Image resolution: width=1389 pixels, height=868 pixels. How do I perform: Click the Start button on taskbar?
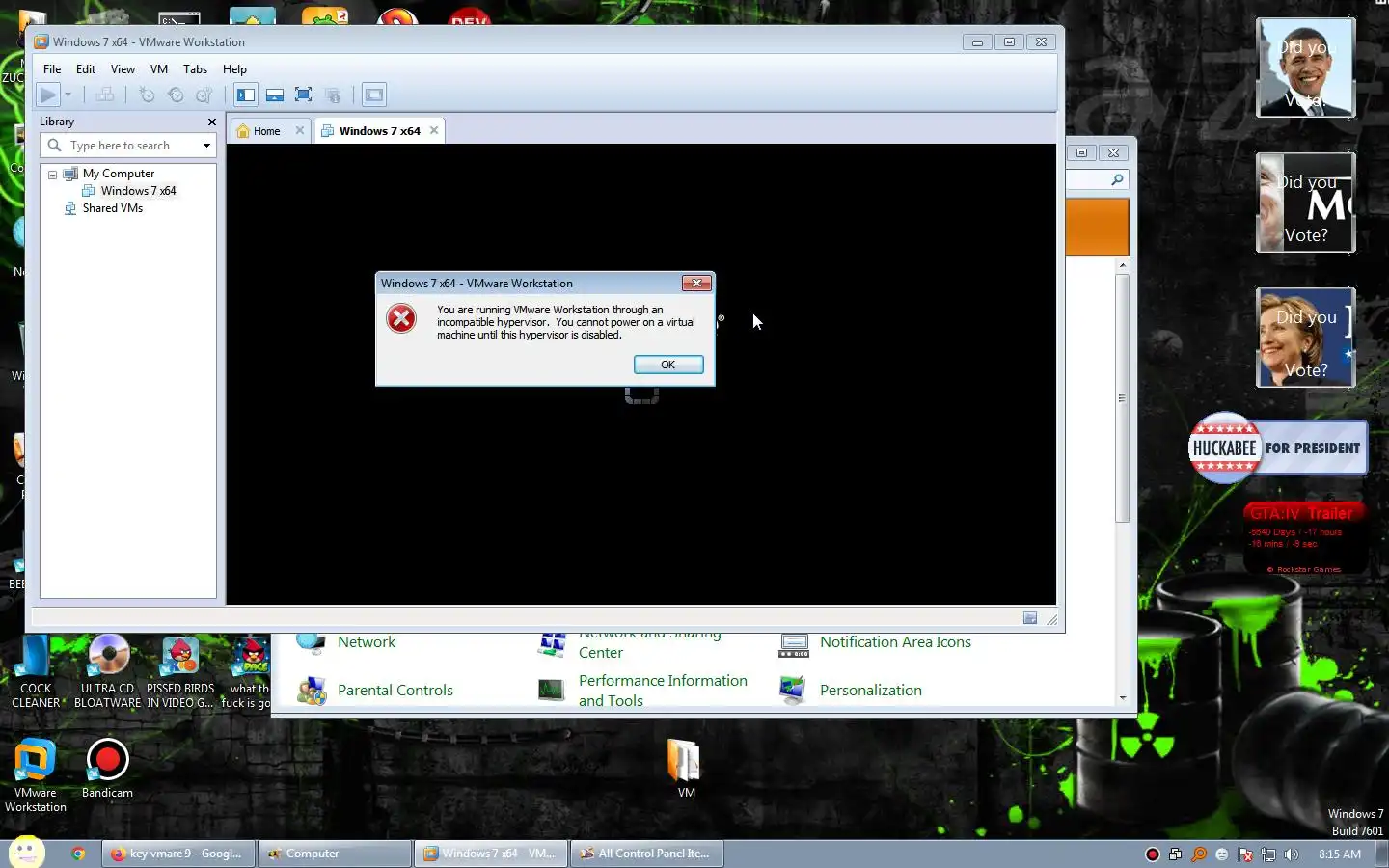coord(26,853)
